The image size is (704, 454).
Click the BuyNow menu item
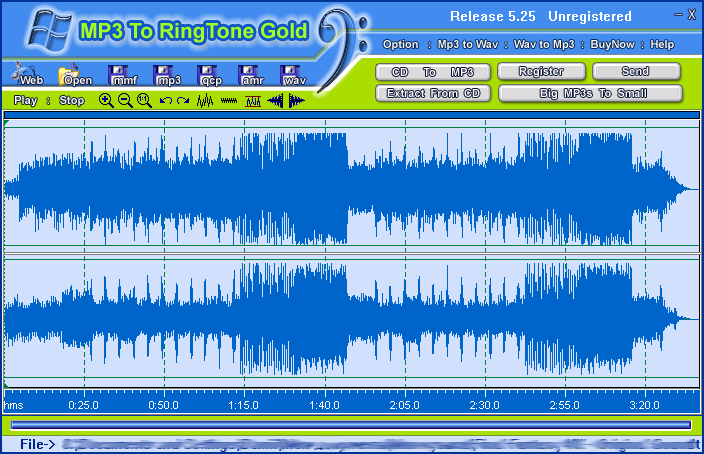coord(612,44)
